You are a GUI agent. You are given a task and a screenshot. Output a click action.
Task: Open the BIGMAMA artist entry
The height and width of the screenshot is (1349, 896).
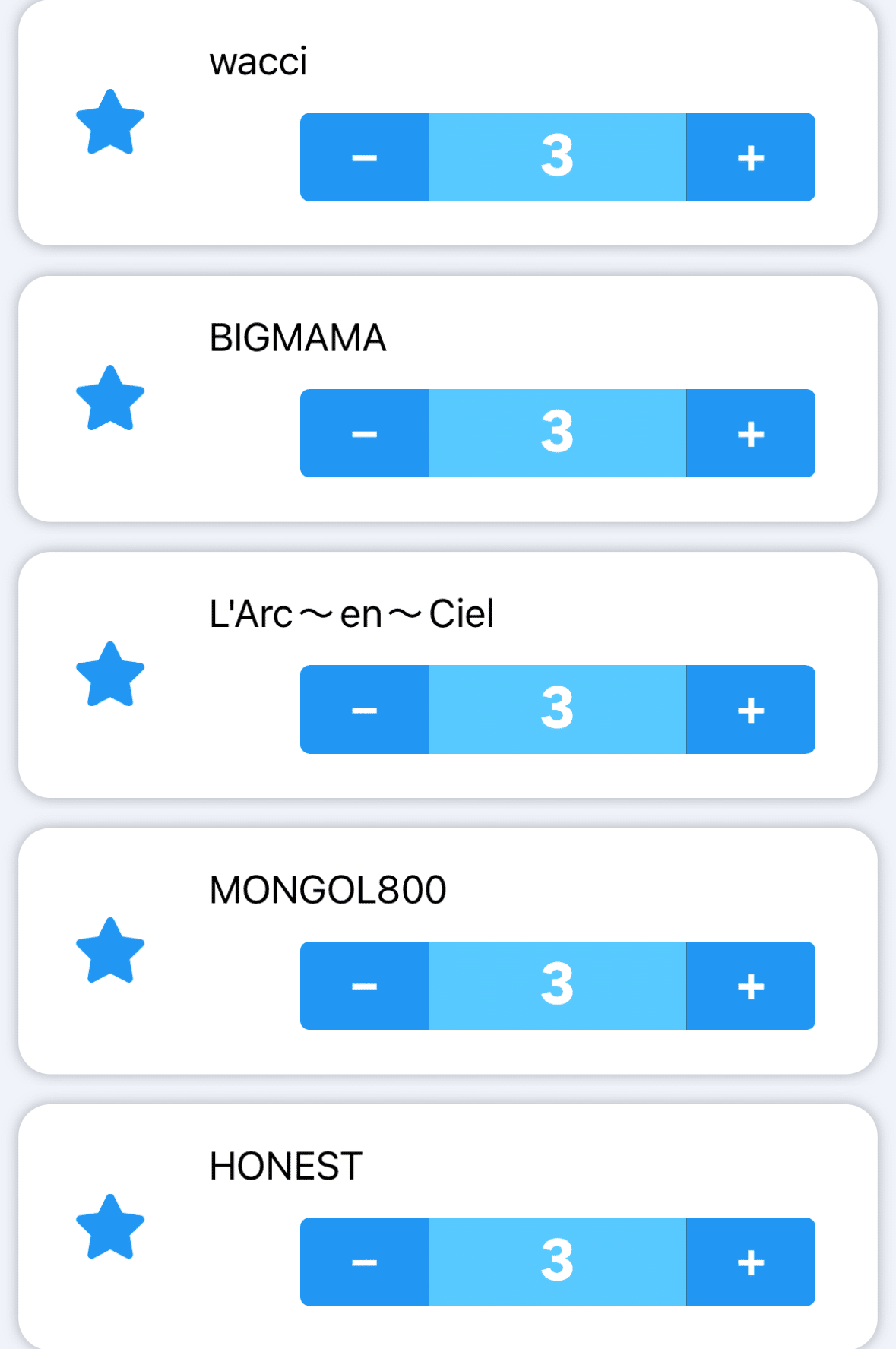pyautogui.click(x=297, y=338)
